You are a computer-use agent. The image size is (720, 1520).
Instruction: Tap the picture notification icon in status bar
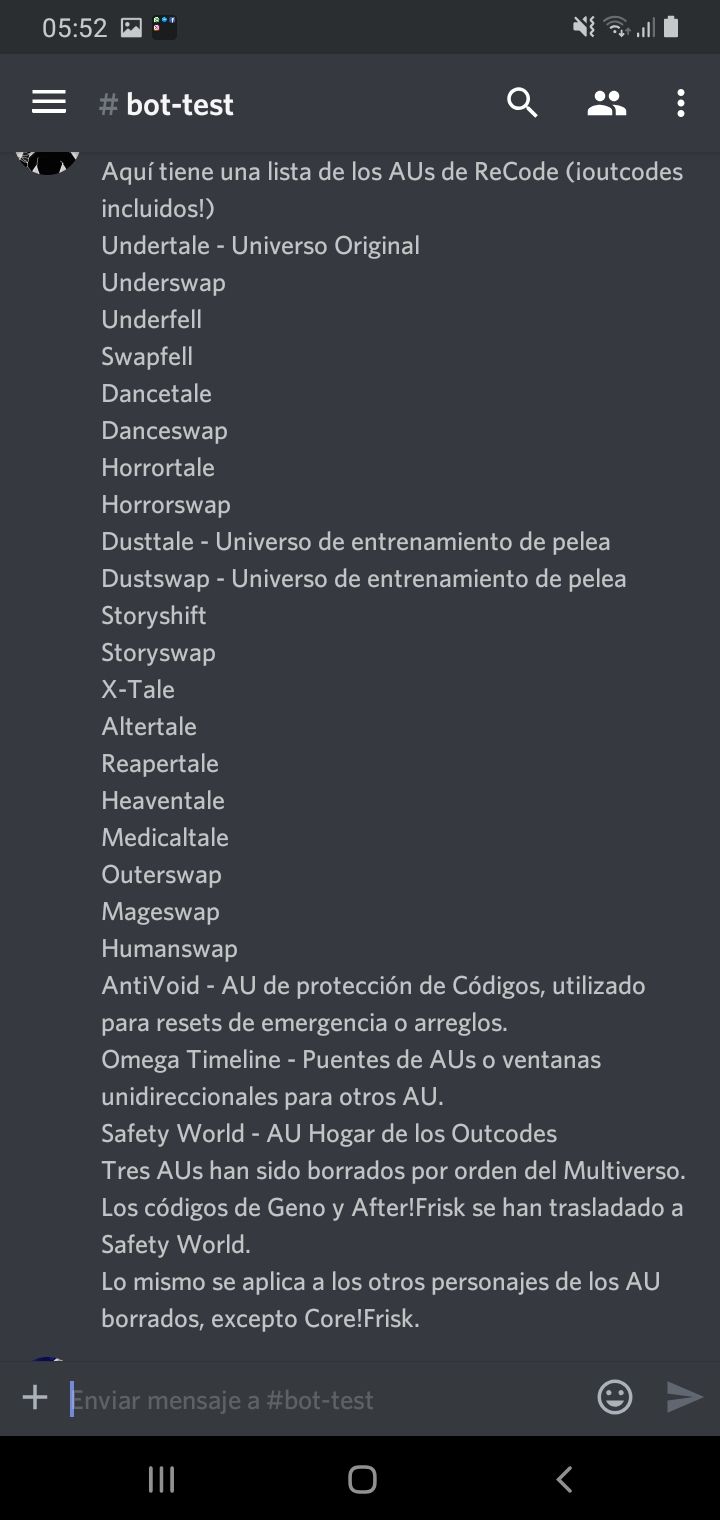coord(131,28)
